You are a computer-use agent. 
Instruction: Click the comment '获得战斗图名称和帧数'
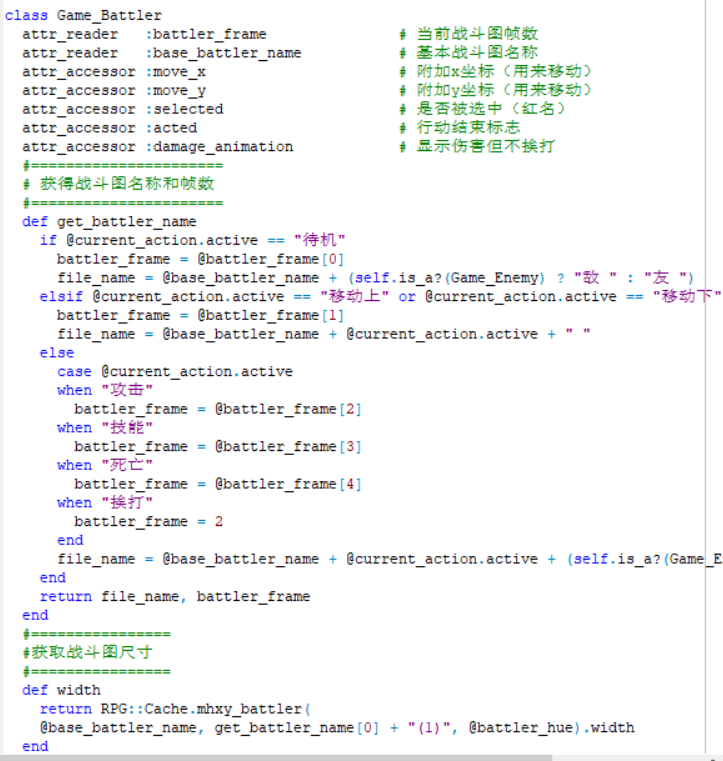(127, 183)
